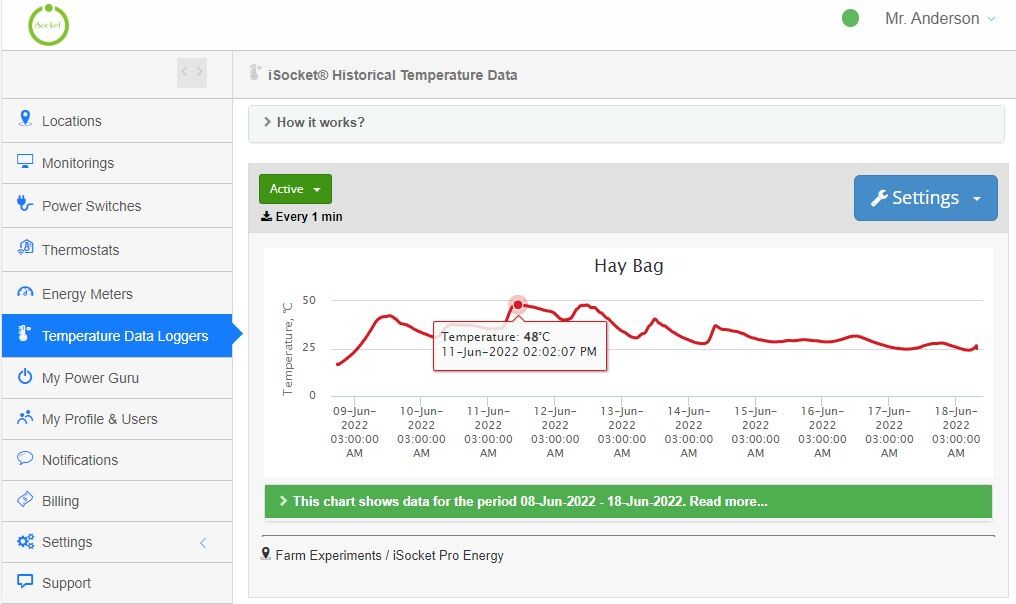
Task: Open the sidebar Settings item
Action: 117,542
